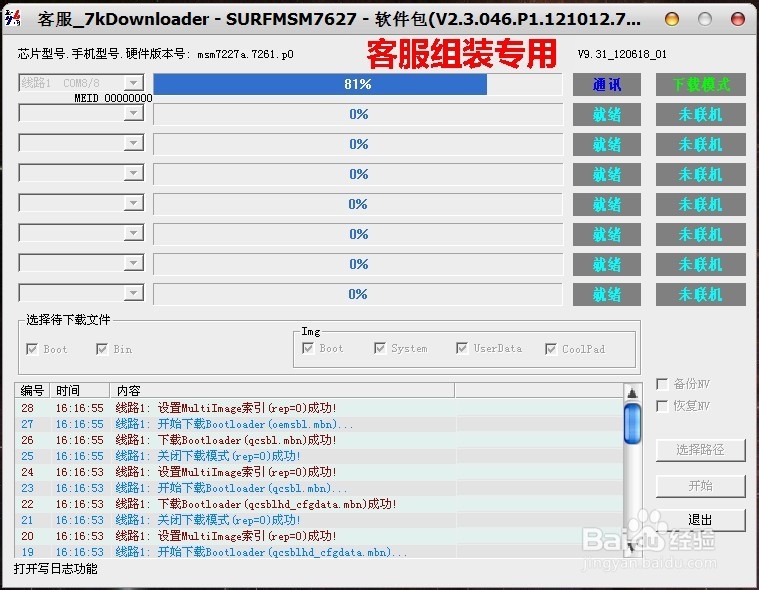
Task: Click the orange minimize window button
Action: pyautogui.click(x=672, y=19)
